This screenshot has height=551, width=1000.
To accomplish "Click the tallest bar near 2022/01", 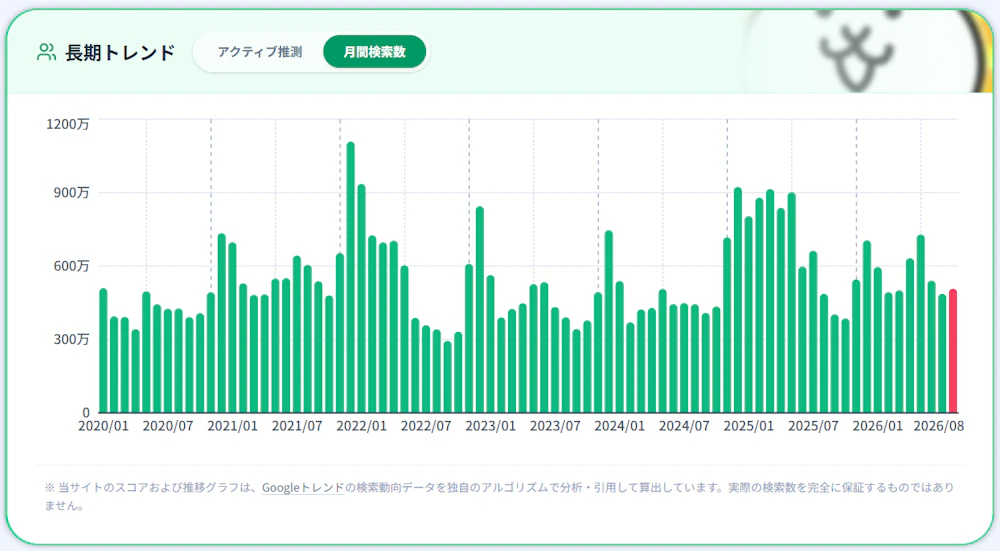I will pos(350,277).
